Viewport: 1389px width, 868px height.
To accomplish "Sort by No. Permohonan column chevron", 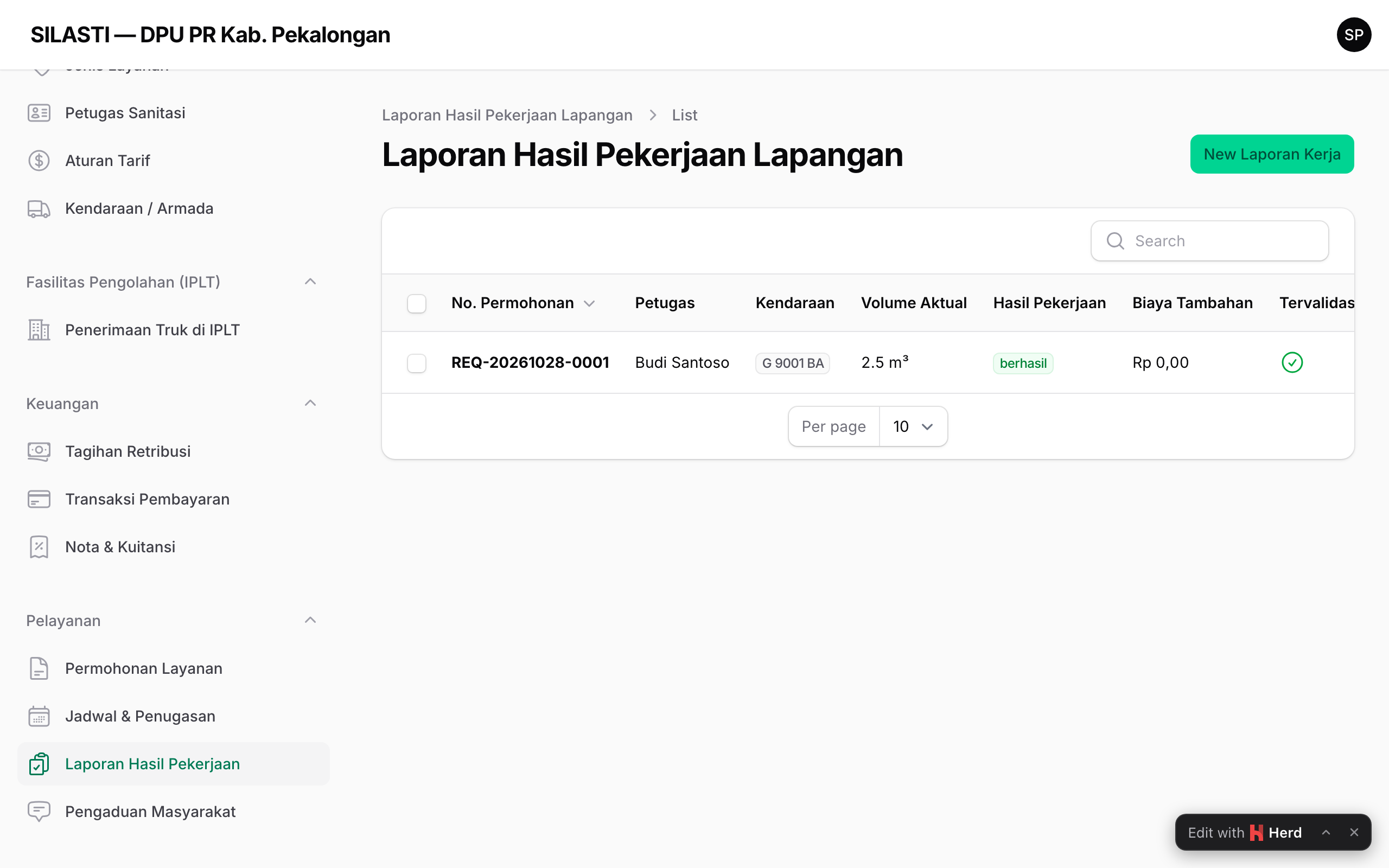I will click(x=589, y=303).
